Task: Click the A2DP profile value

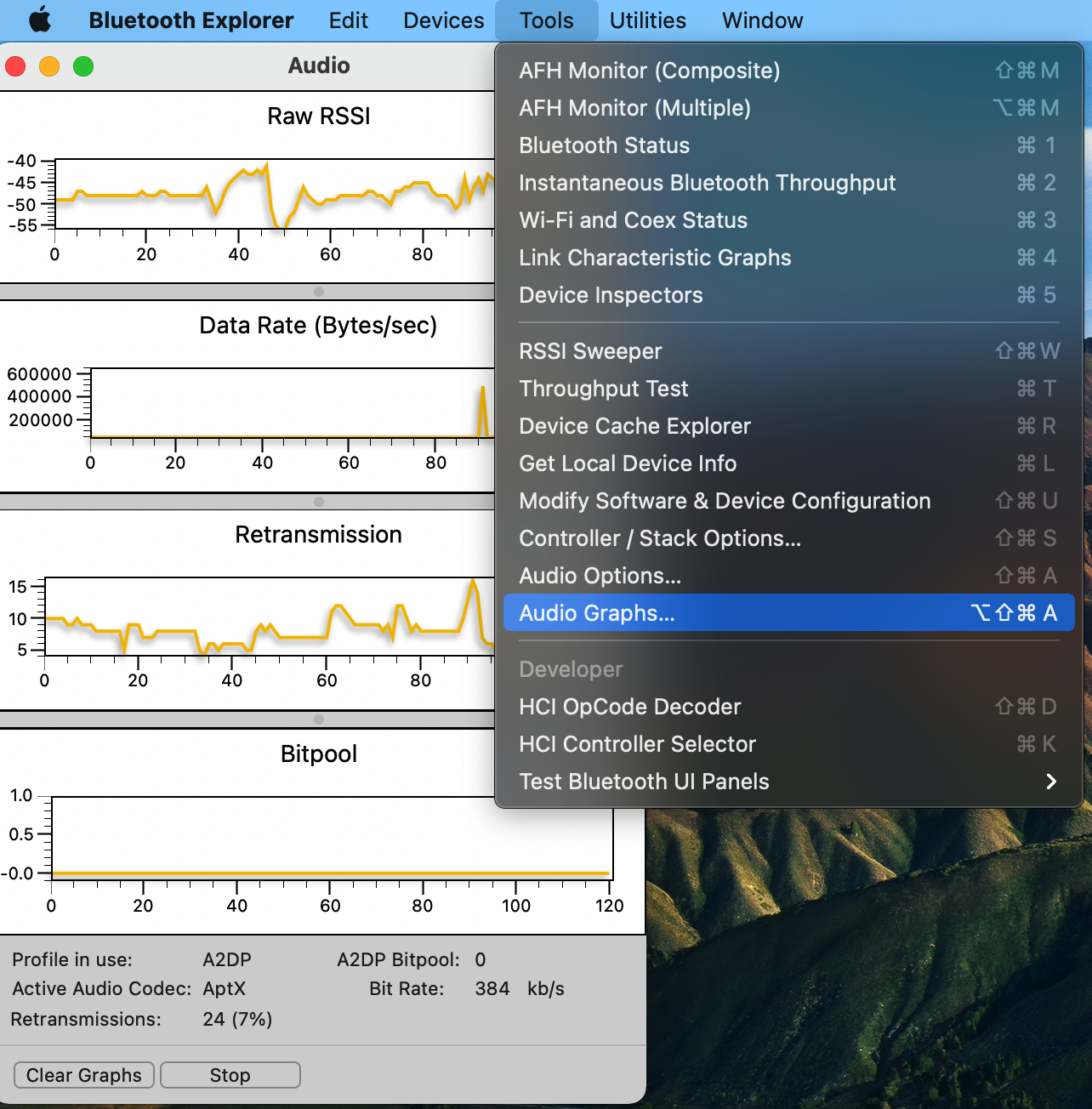Action: pos(227,960)
